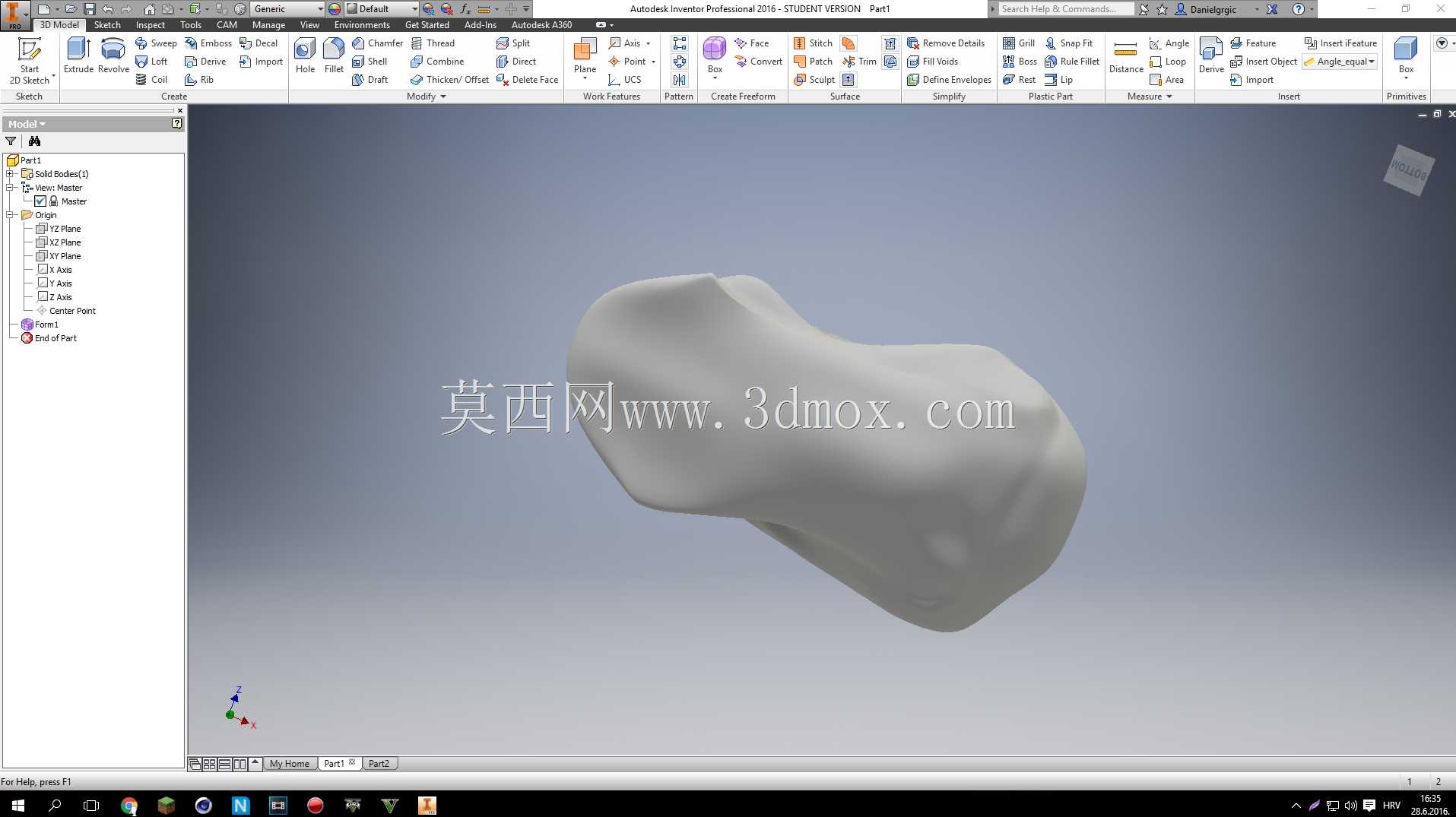This screenshot has height=817, width=1456.
Task: Click the Hole tool
Action: 305,55
